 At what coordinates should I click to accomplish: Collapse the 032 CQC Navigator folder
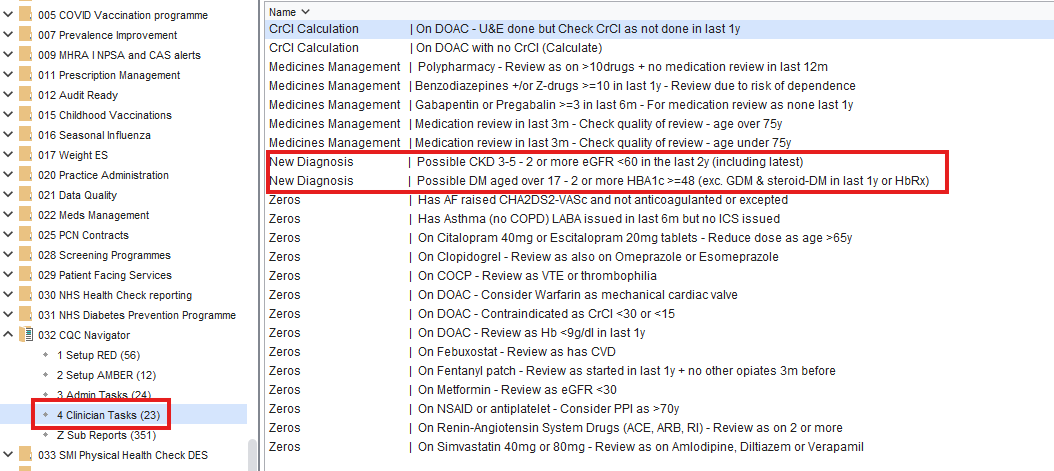(x=8, y=335)
